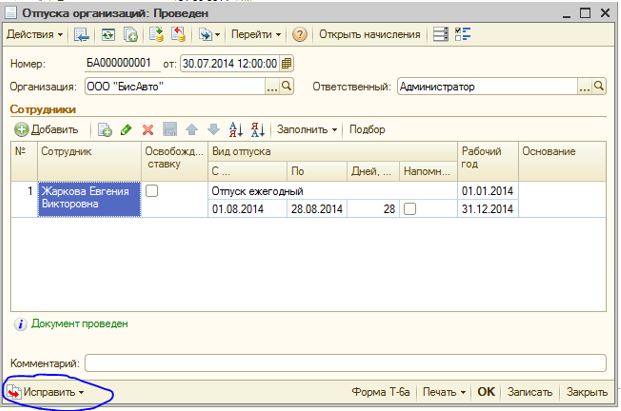Click the Записать button
The image size is (621, 411).
click(x=530, y=392)
